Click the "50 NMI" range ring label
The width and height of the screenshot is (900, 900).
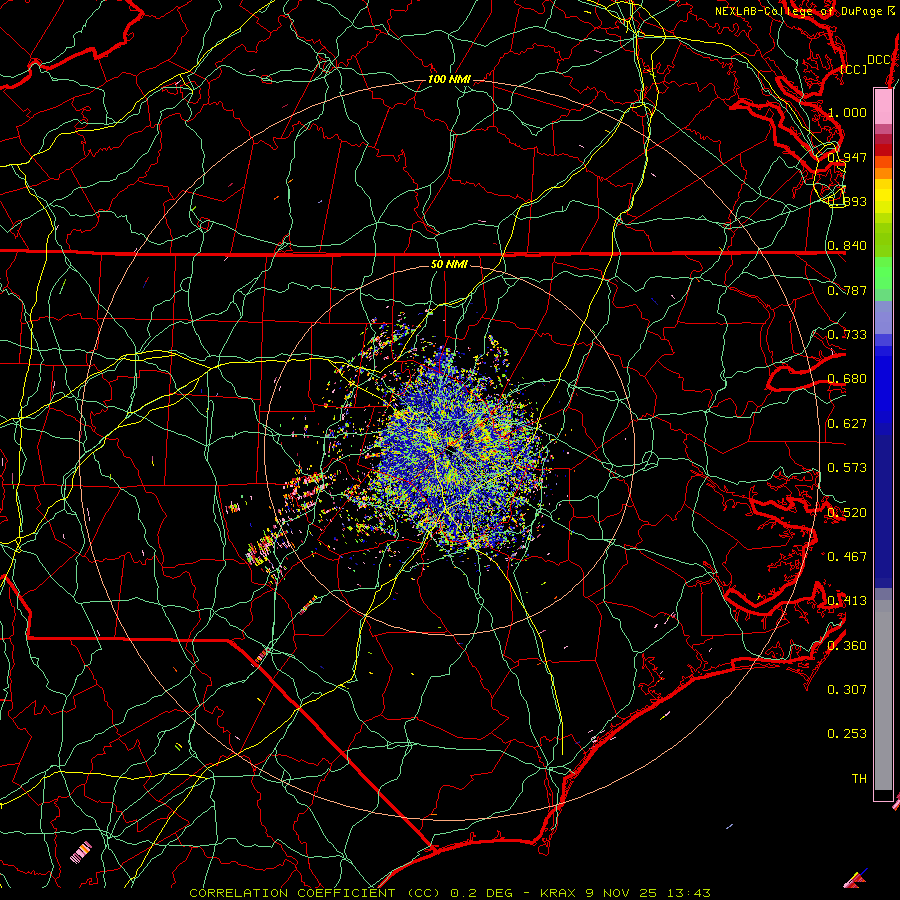click(449, 264)
